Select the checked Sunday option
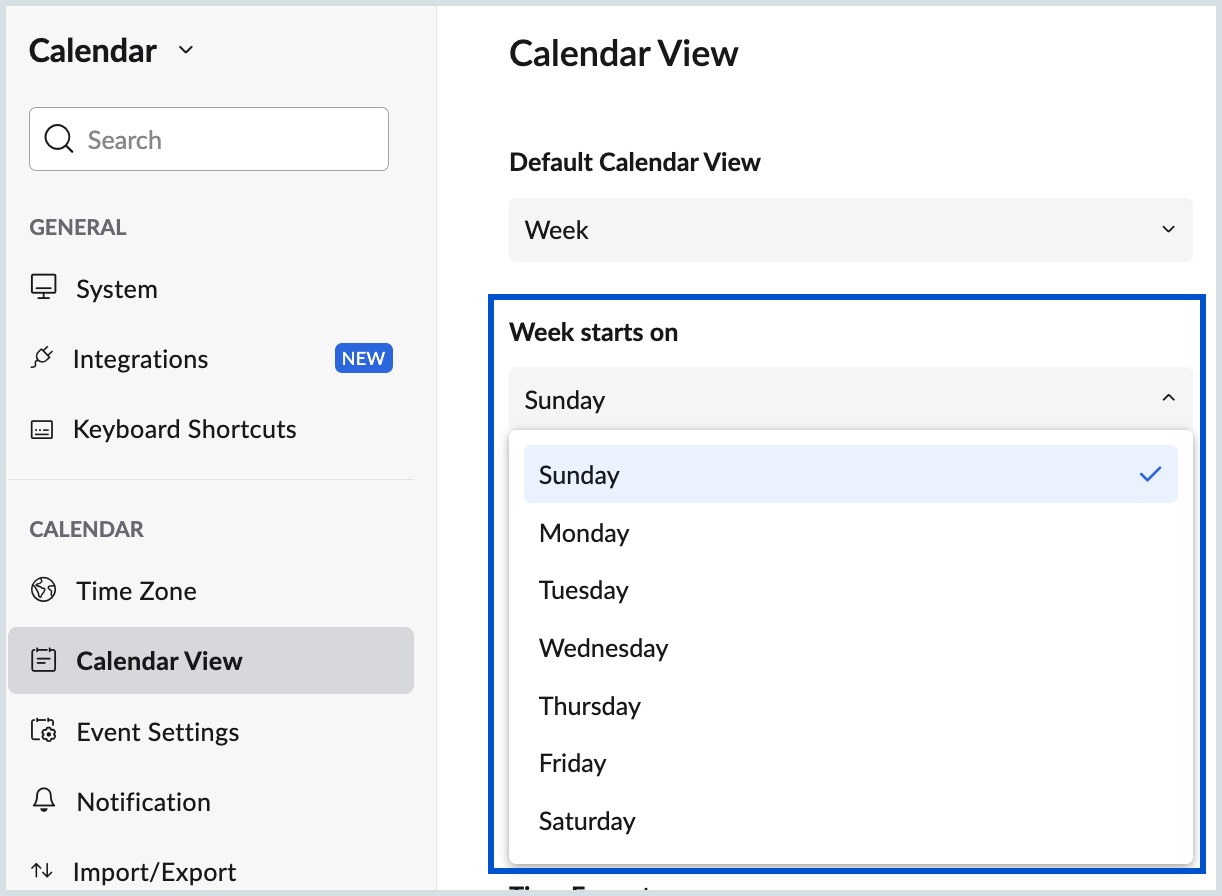The height and width of the screenshot is (896, 1222). (580, 475)
